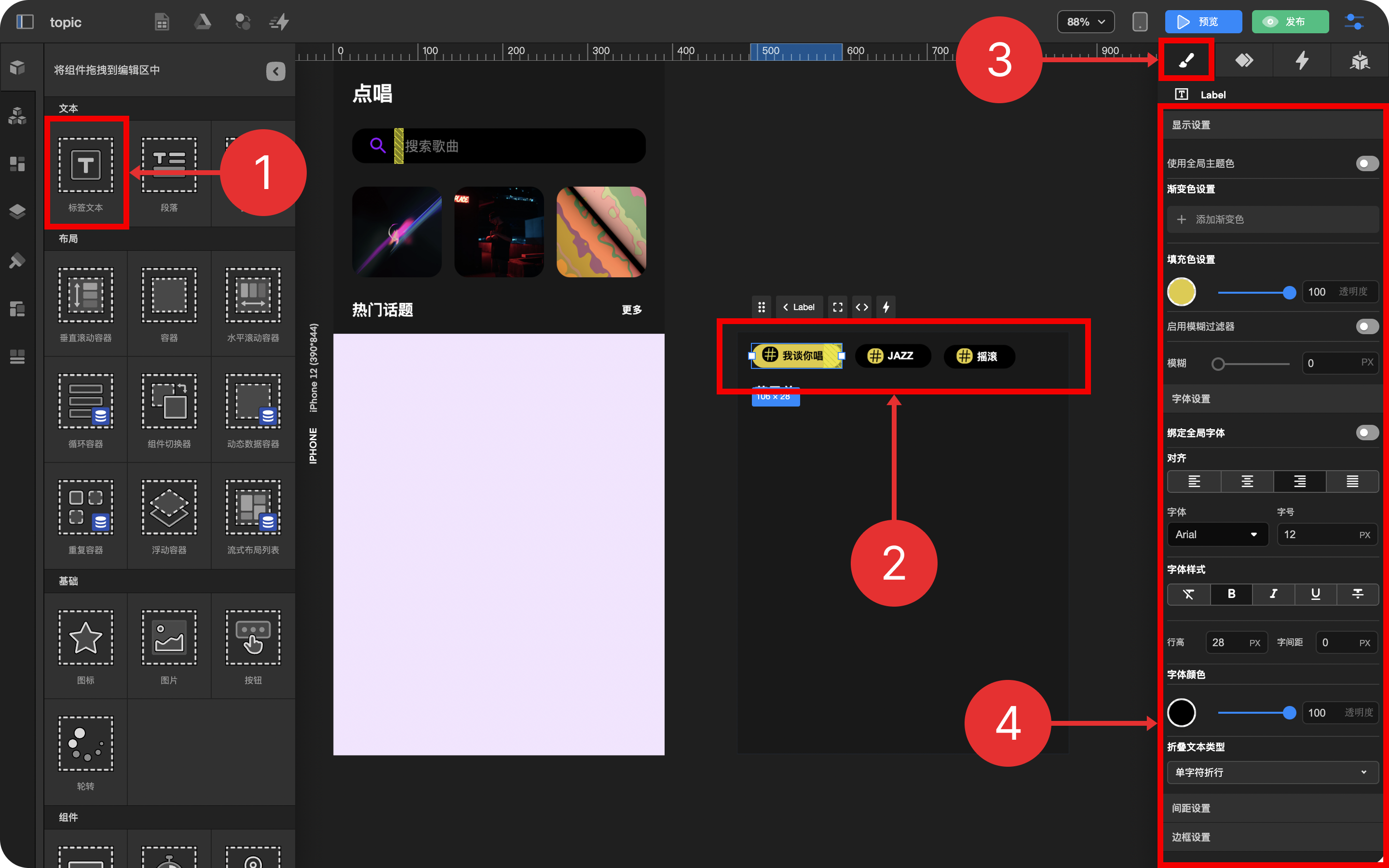
Task: Select the 浮动容器 component
Action: pyautogui.click(x=169, y=516)
